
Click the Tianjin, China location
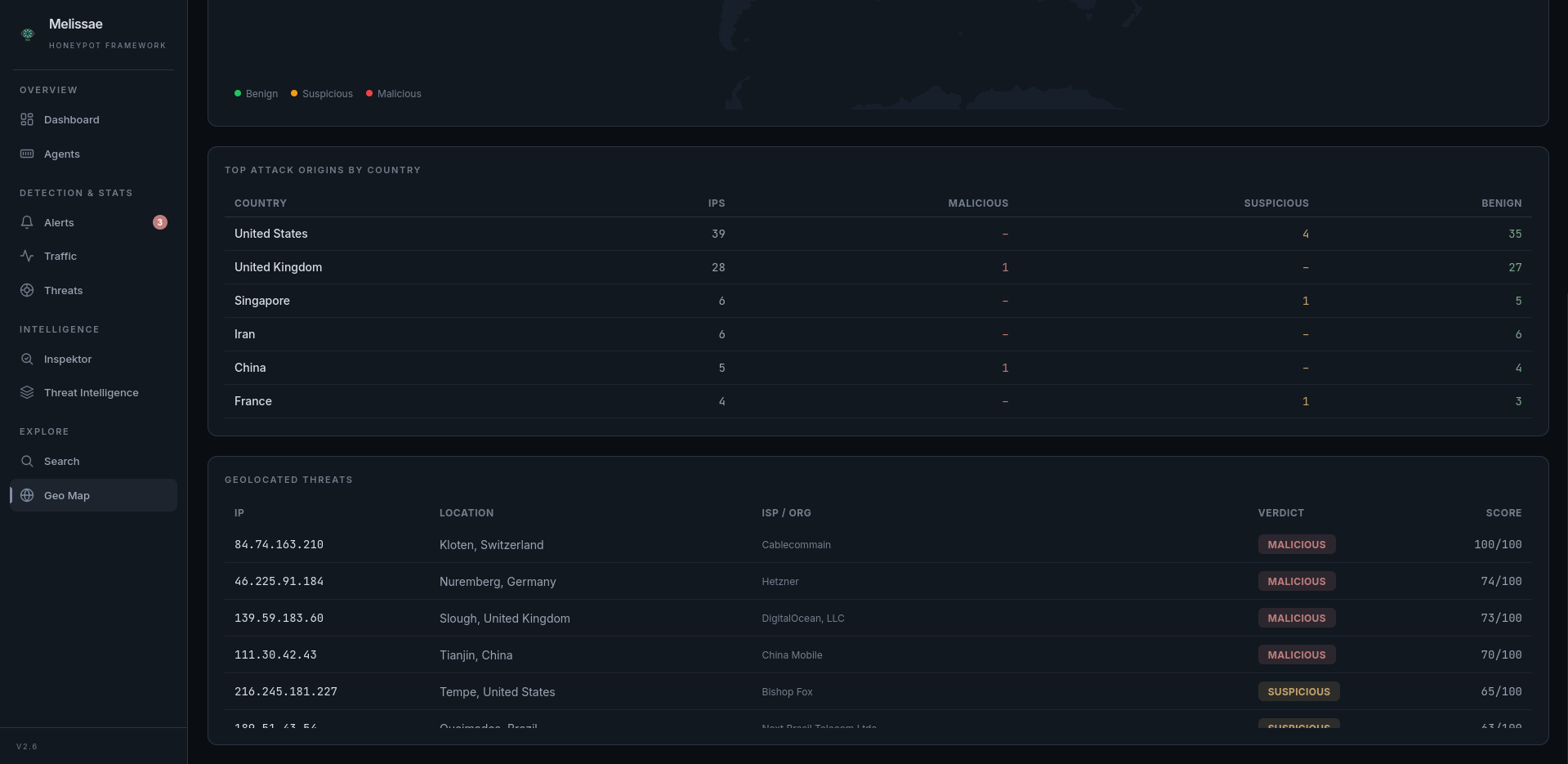(476, 655)
